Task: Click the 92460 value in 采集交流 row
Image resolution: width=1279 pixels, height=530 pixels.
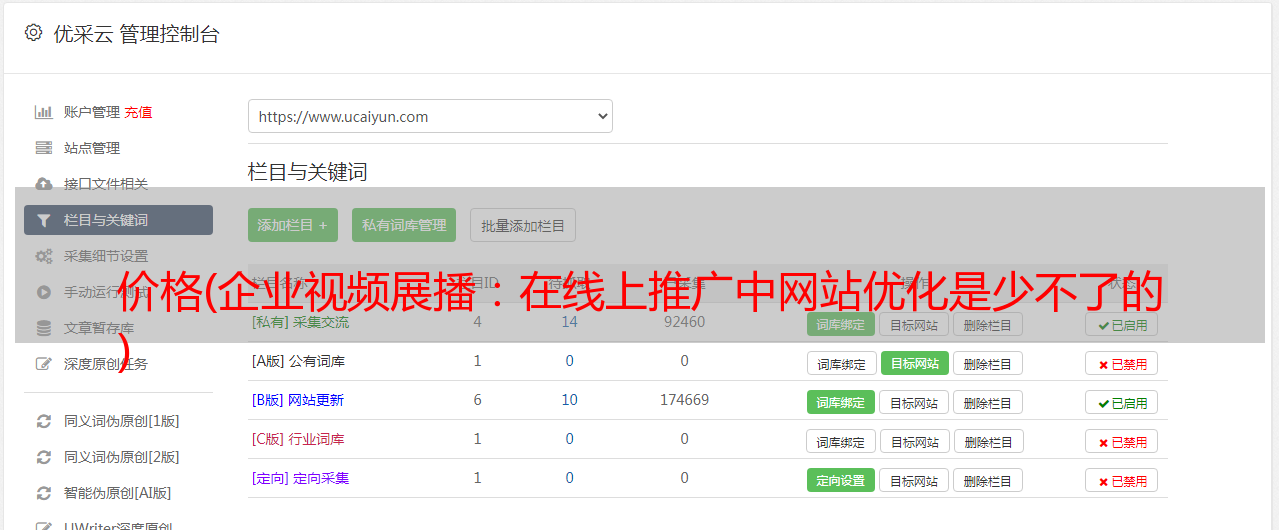Action: pyautogui.click(x=684, y=322)
